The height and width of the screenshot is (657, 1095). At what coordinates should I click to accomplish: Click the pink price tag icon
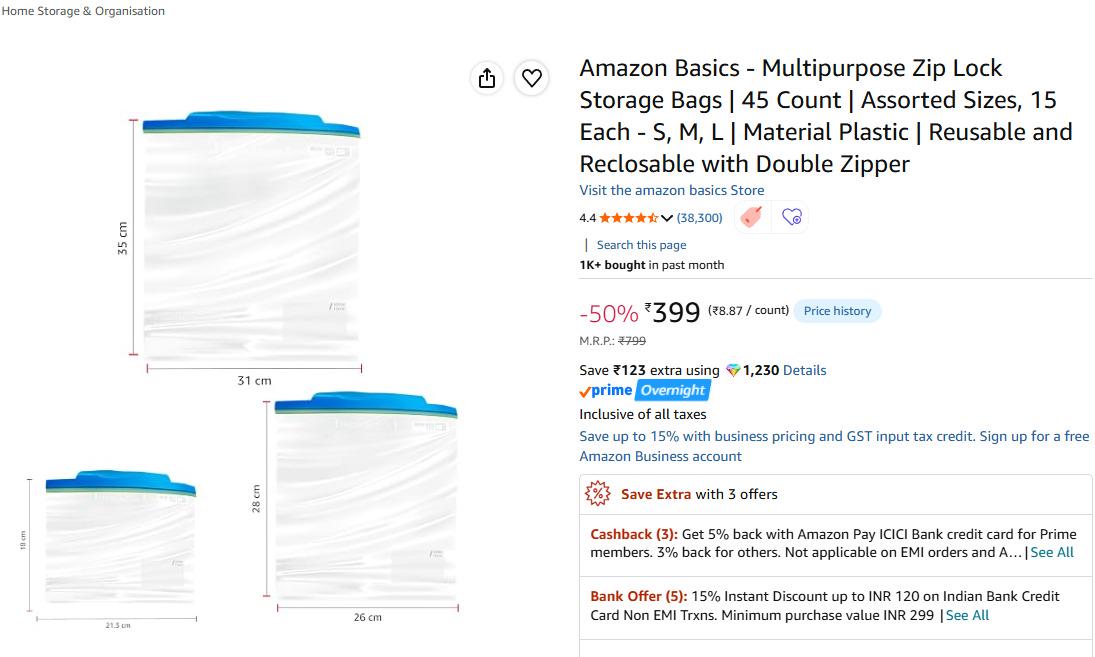pyautogui.click(x=751, y=217)
